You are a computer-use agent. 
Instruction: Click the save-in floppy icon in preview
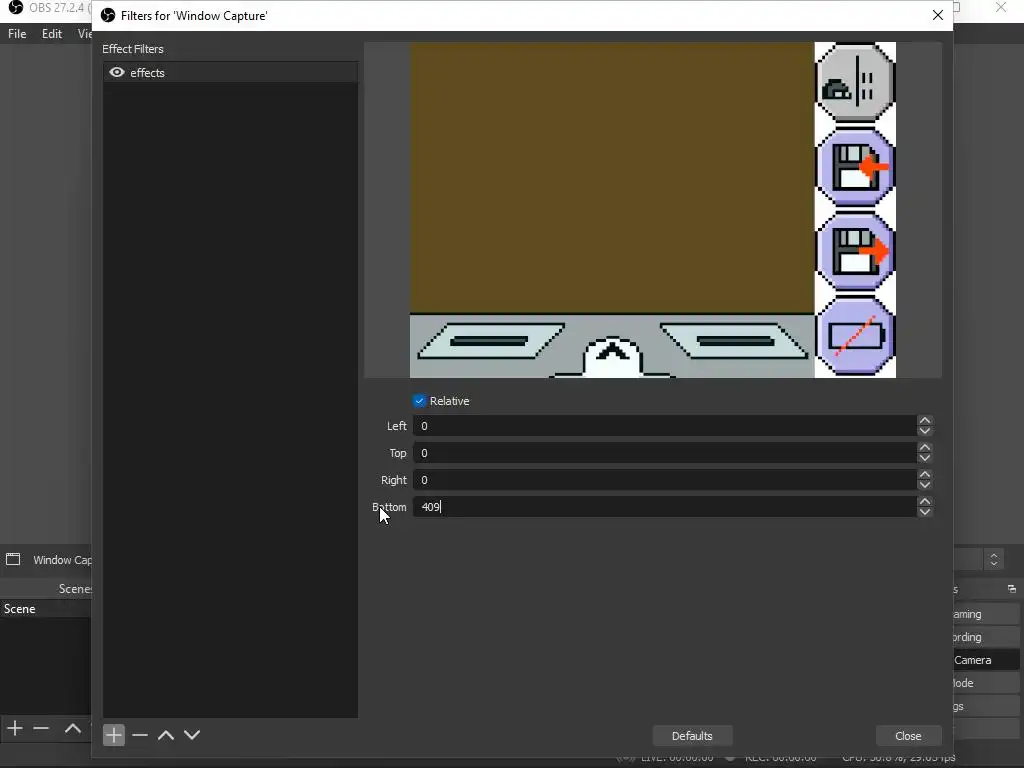coord(856,167)
